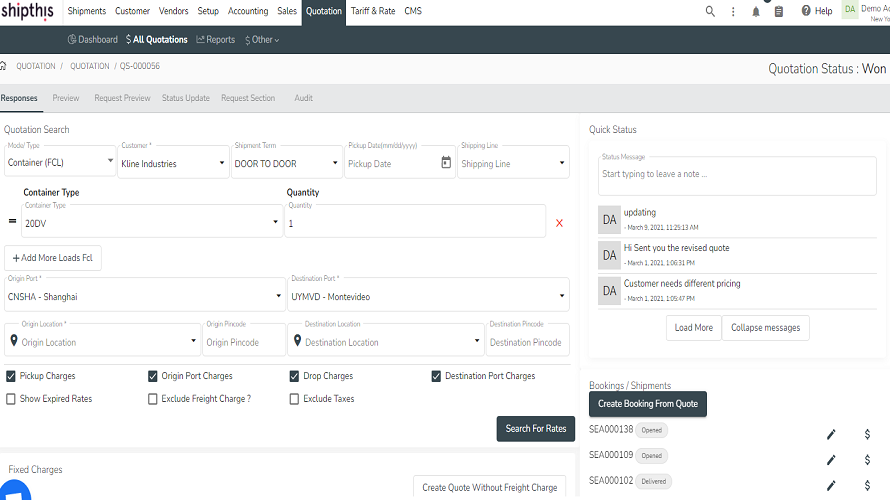Click the QS-000056 breadcrumb
This screenshot has width=890, height=500.
[x=140, y=66]
